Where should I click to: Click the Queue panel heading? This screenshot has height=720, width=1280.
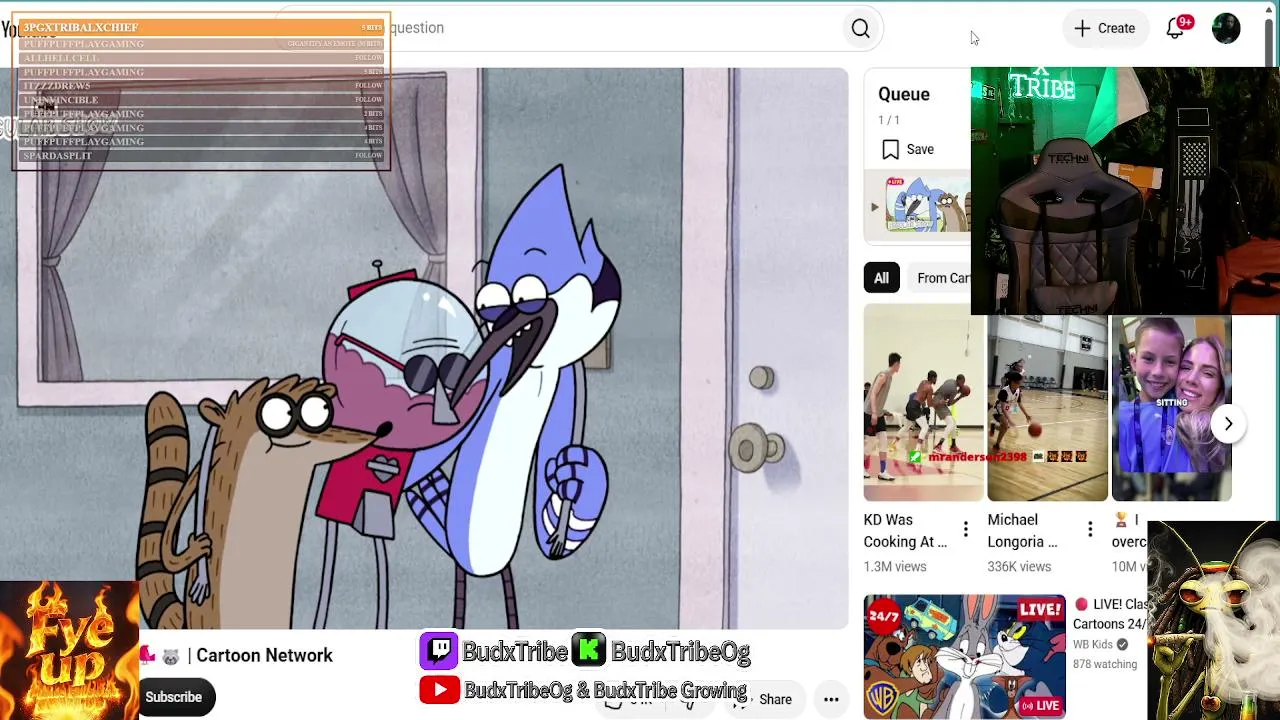(904, 94)
